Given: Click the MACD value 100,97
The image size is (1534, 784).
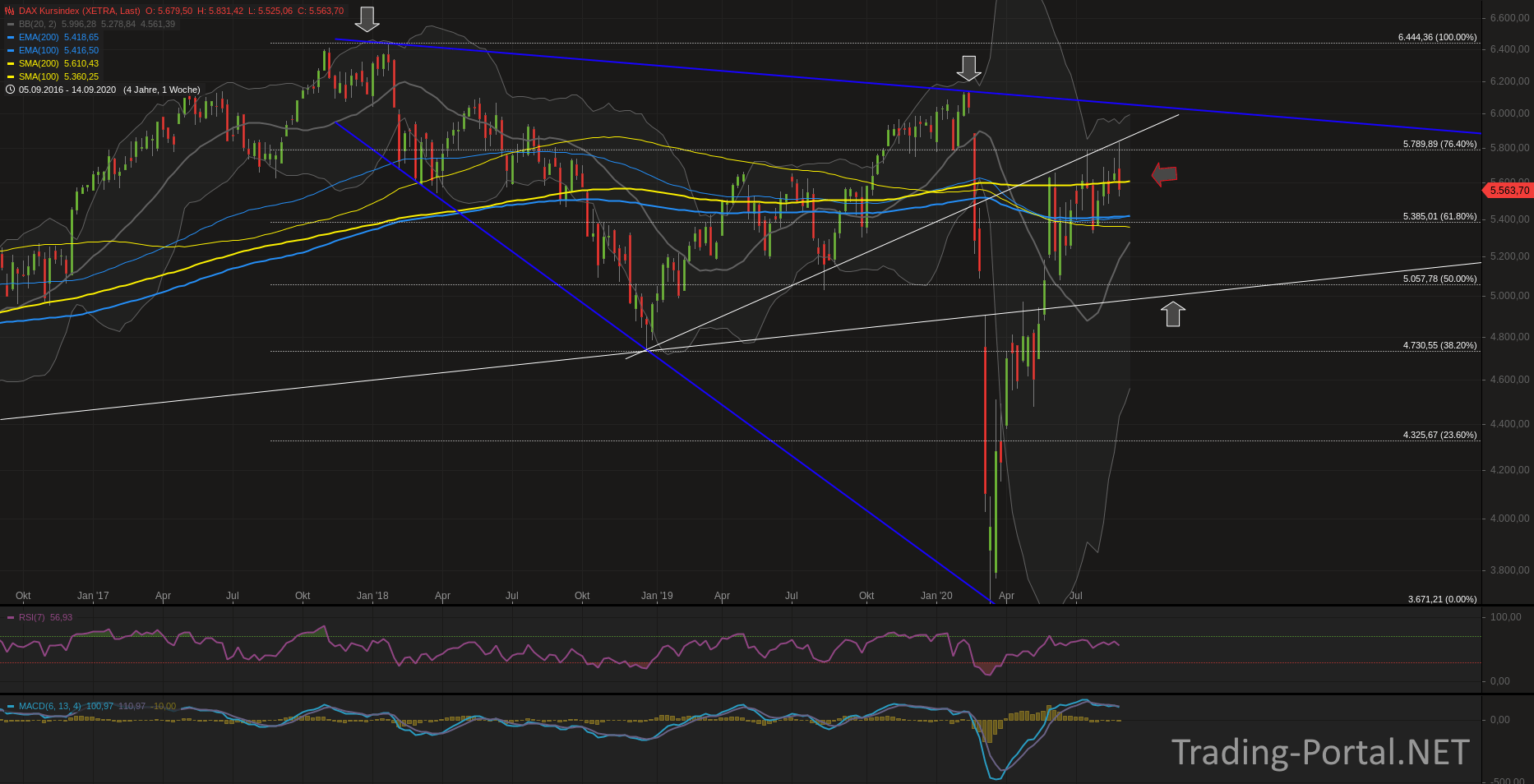Looking at the screenshot, I should pos(99,706).
